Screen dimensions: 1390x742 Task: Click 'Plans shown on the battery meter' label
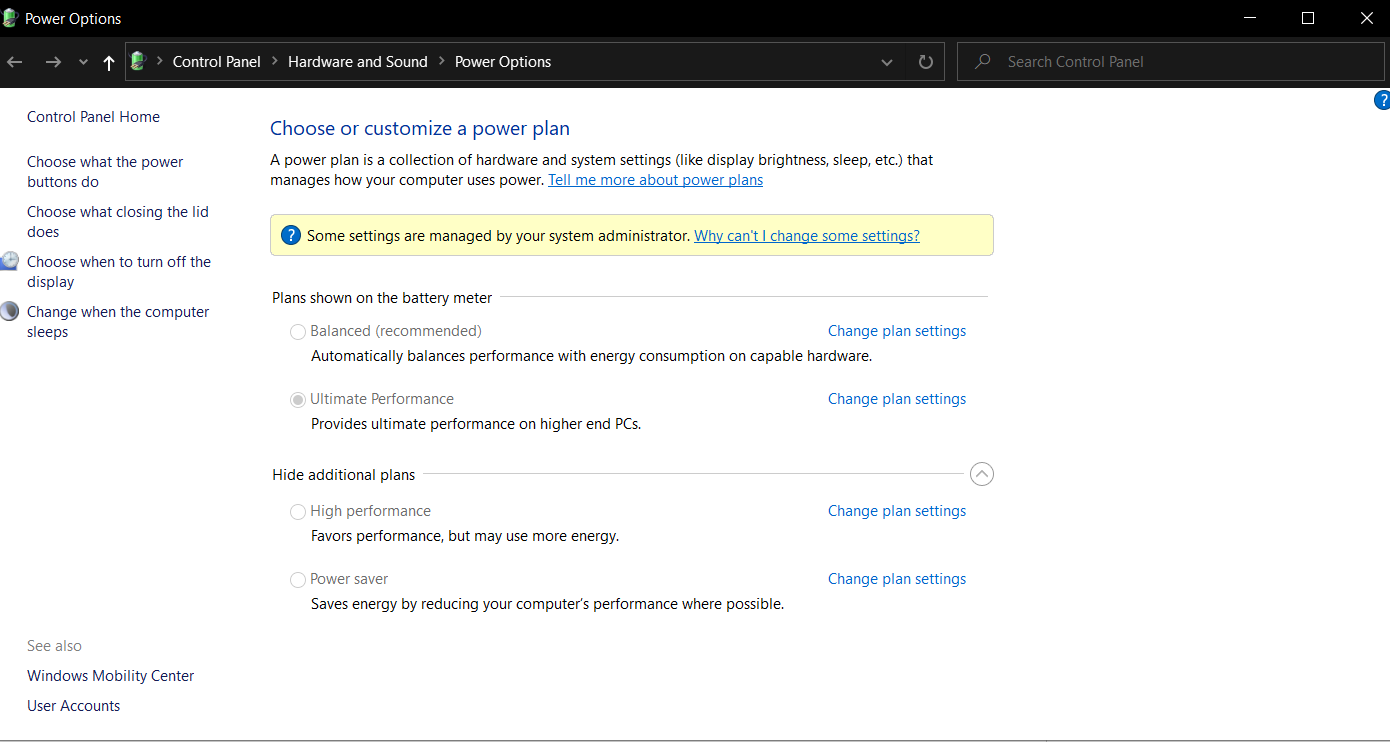(382, 298)
